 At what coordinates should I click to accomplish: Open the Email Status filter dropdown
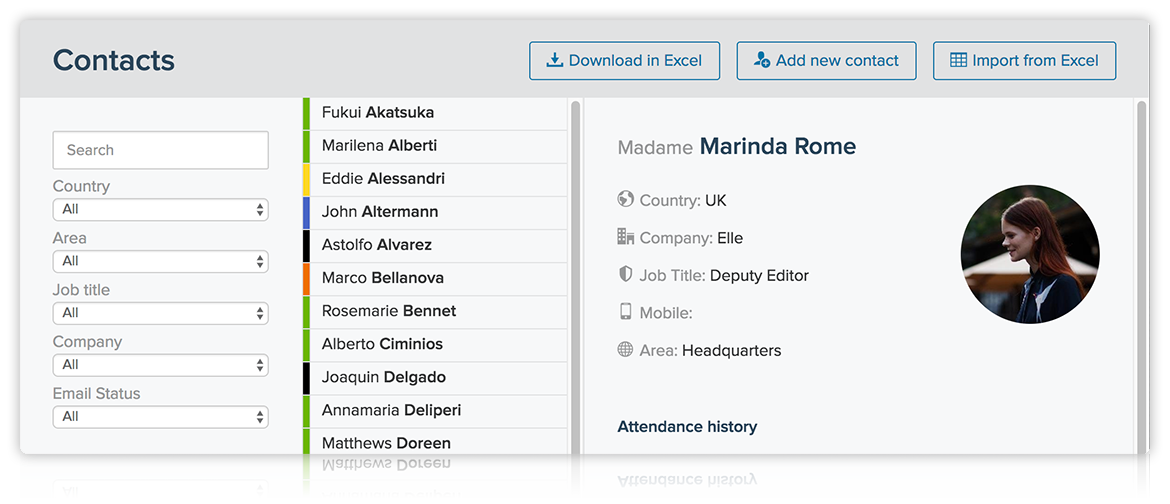click(160, 417)
